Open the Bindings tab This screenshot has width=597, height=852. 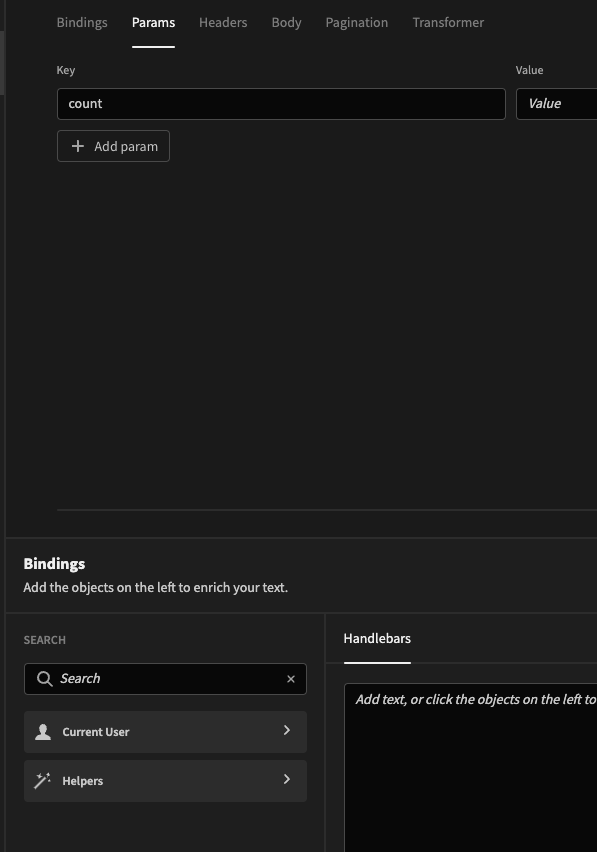click(x=82, y=22)
